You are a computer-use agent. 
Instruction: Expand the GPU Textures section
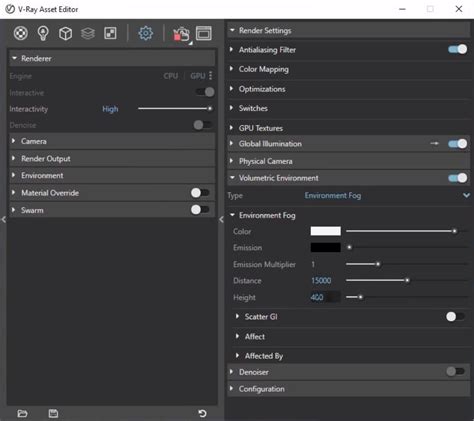click(x=349, y=128)
